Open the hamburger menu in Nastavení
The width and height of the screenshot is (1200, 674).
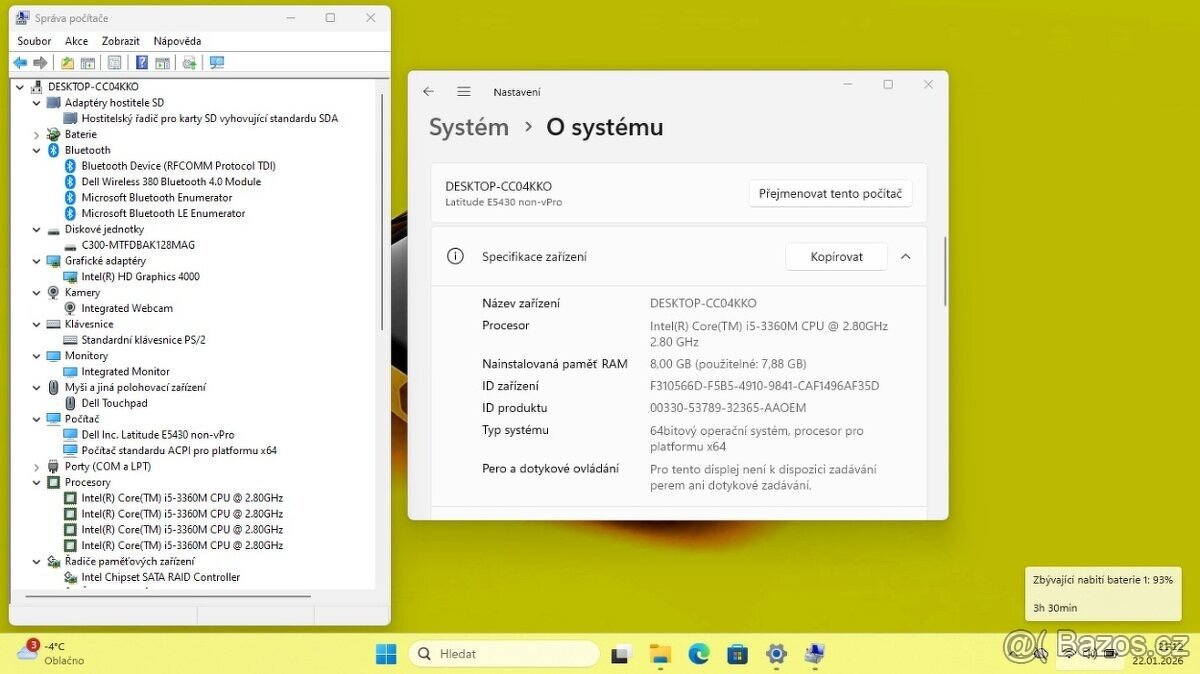tap(464, 91)
